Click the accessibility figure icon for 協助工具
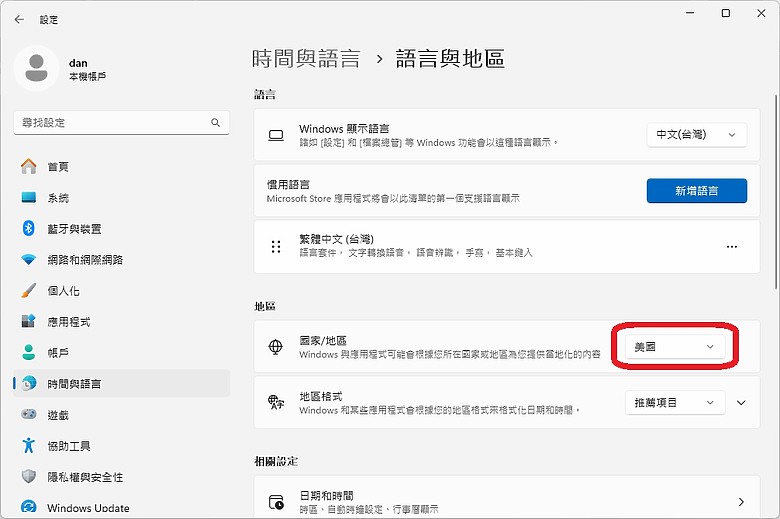The width and height of the screenshot is (780, 519). (29, 445)
